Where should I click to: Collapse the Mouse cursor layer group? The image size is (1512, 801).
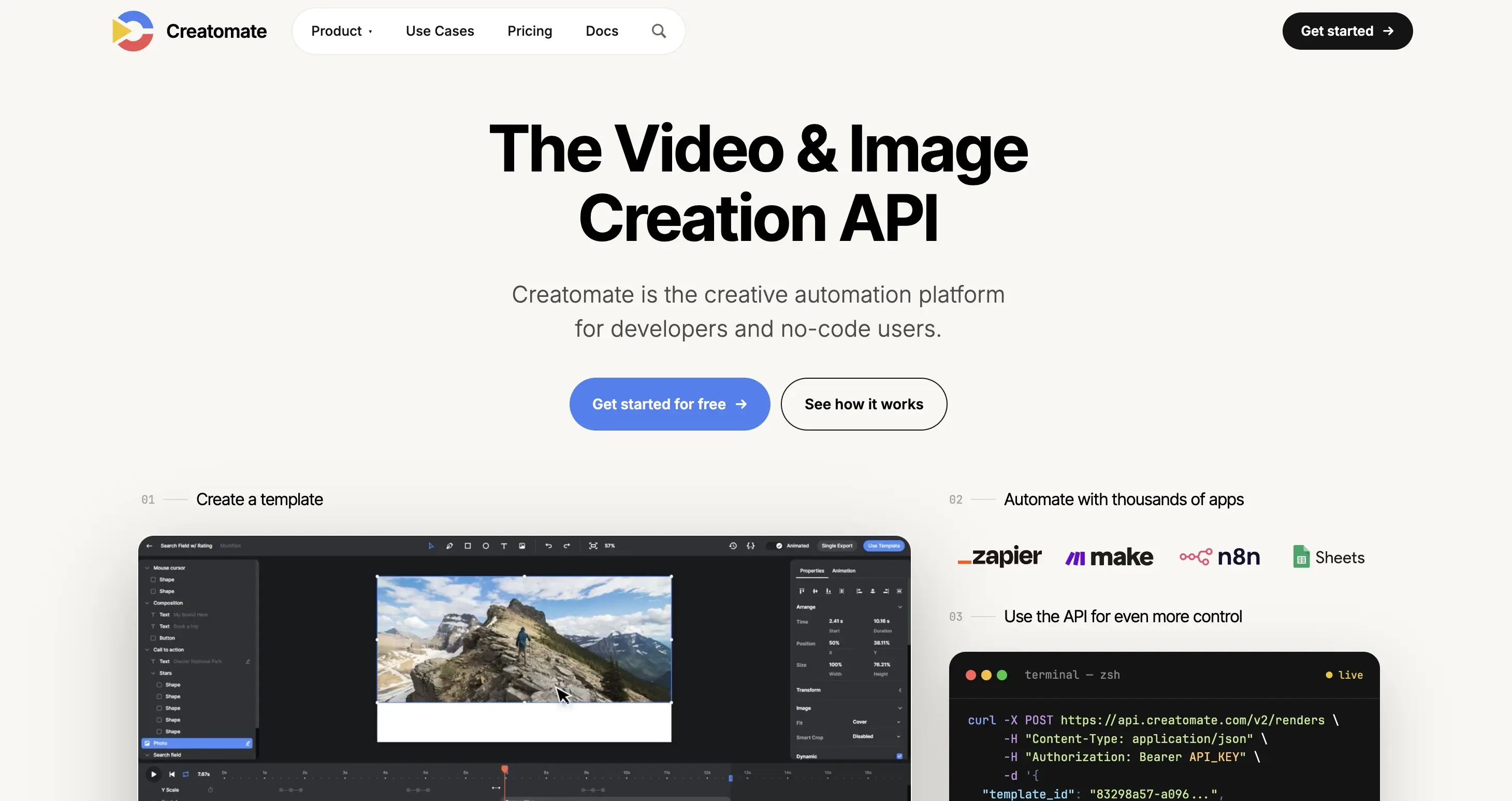(148, 568)
